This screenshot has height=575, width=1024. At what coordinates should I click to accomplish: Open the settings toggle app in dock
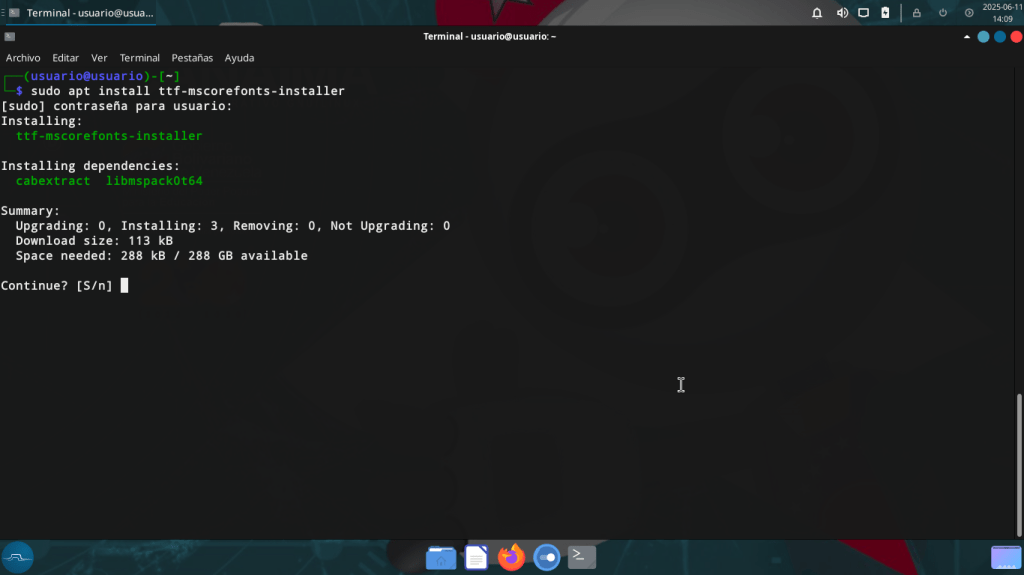click(x=546, y=557)
